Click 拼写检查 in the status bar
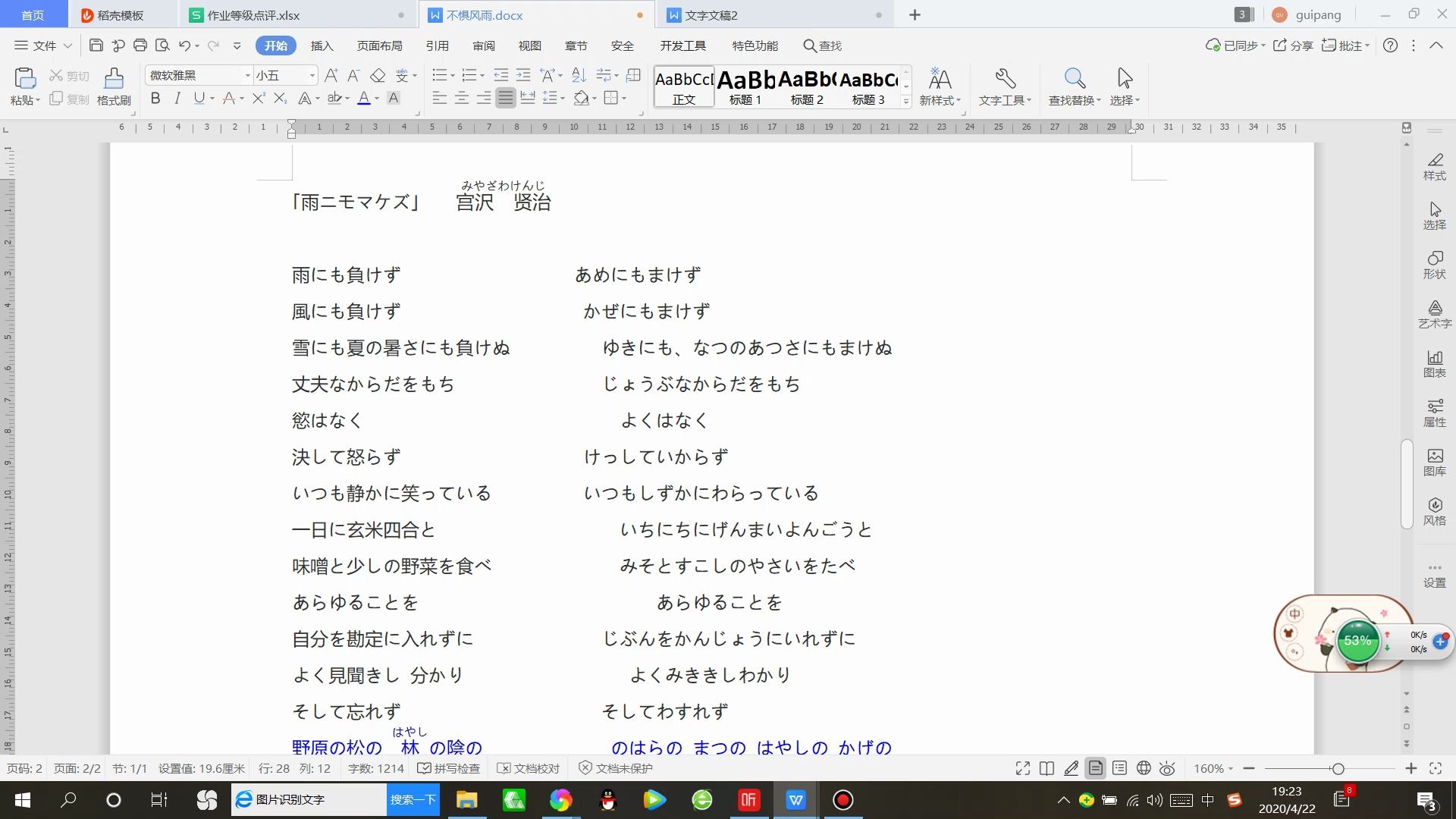Viewport: 1456px width, 819px height. pos(449,768)
